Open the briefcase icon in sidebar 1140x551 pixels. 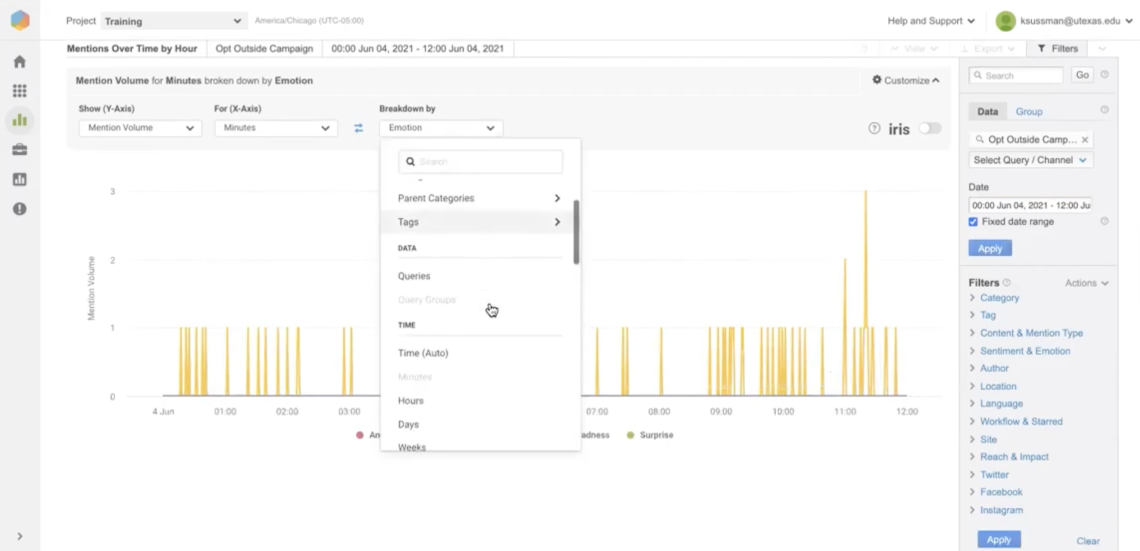point(19,150)
